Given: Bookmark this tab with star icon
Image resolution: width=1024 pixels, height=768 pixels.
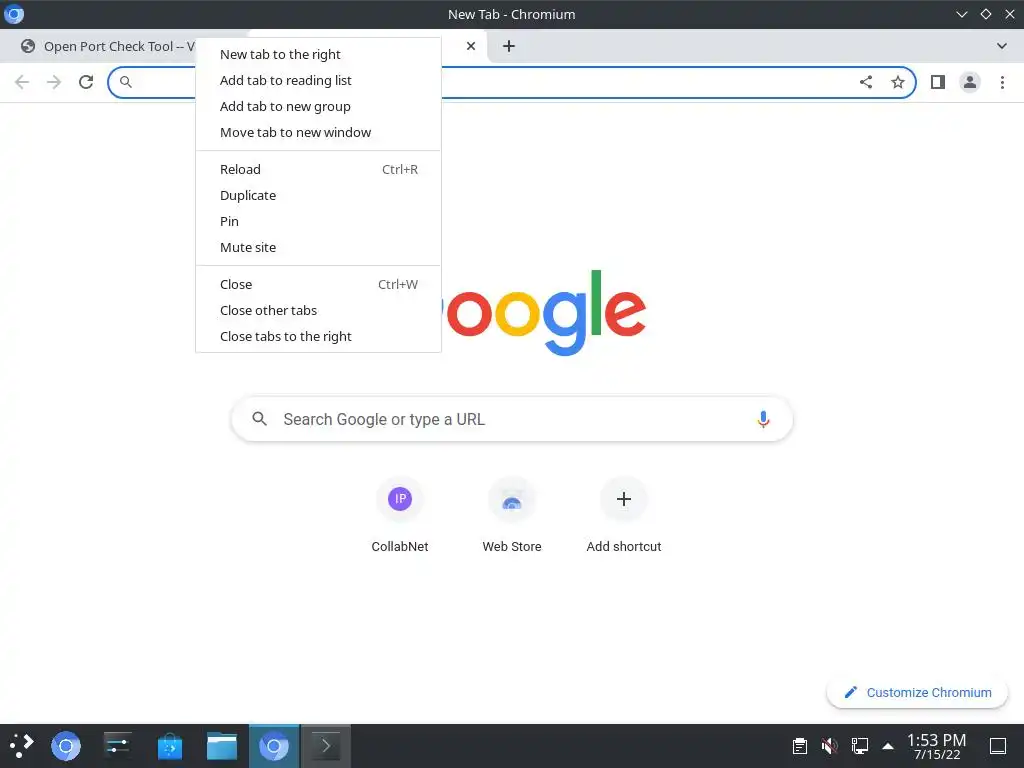Looking at the screenshot, I should (898, 82).
